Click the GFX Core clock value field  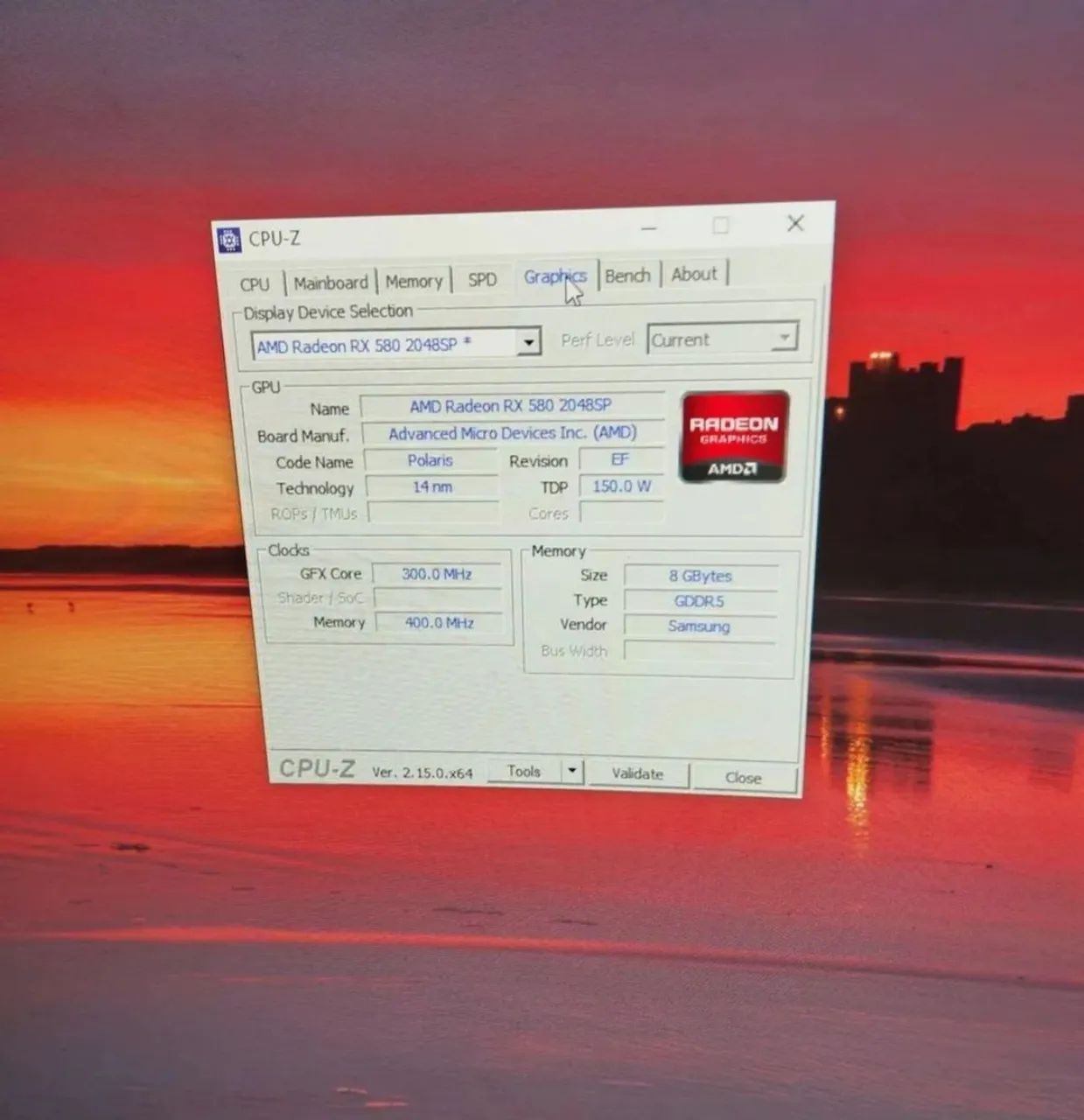point(437,574)
